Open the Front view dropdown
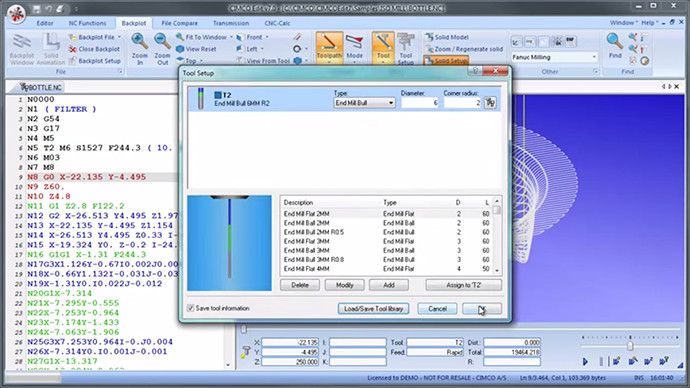690x388 pixels. coord(253,37)
